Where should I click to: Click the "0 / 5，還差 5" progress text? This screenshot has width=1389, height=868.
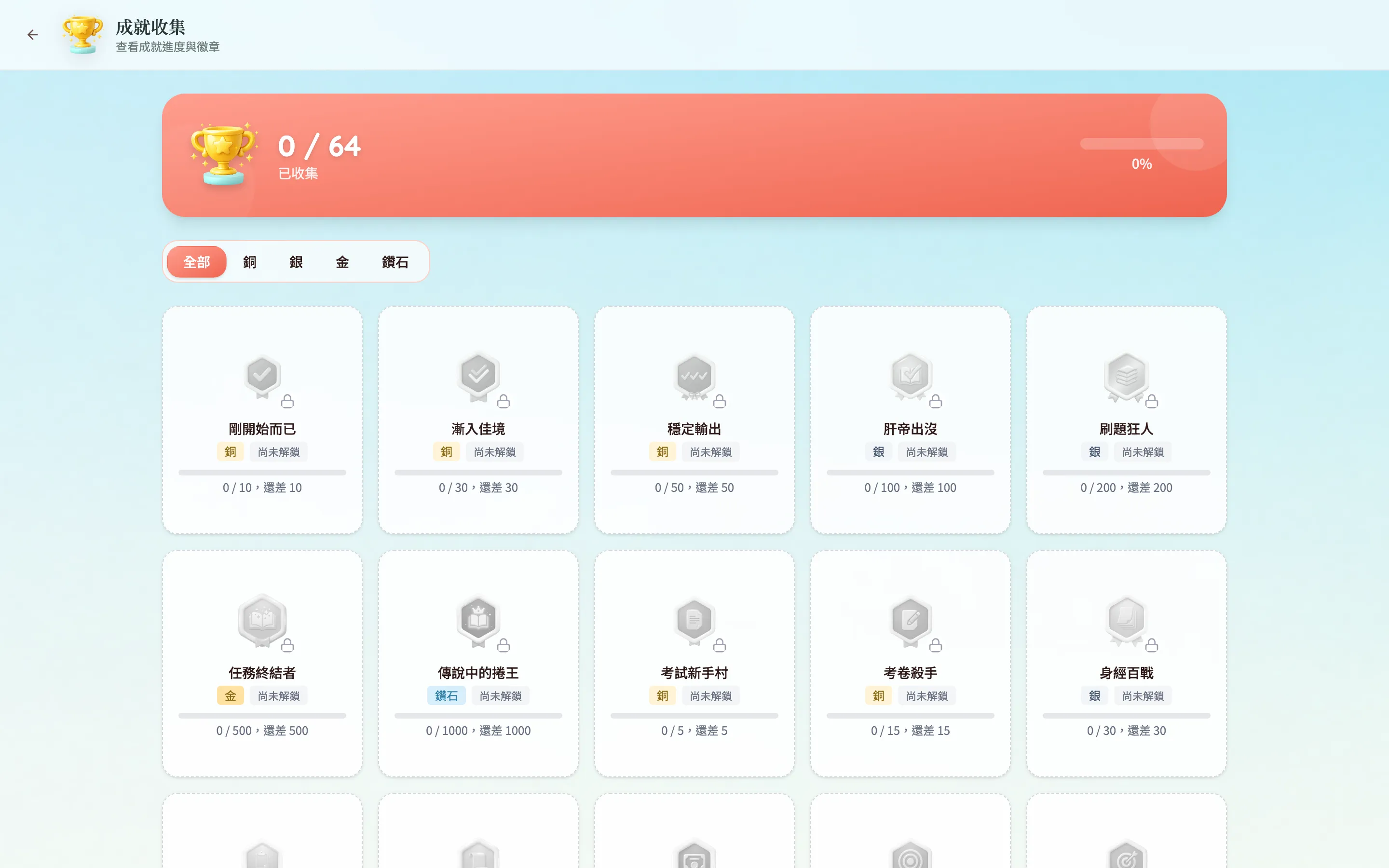[x=694, y=731]
